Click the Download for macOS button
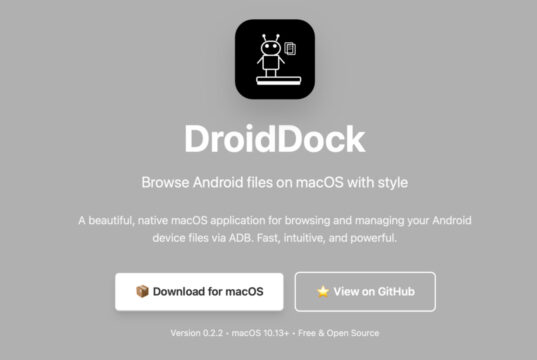 click(199, 292)
